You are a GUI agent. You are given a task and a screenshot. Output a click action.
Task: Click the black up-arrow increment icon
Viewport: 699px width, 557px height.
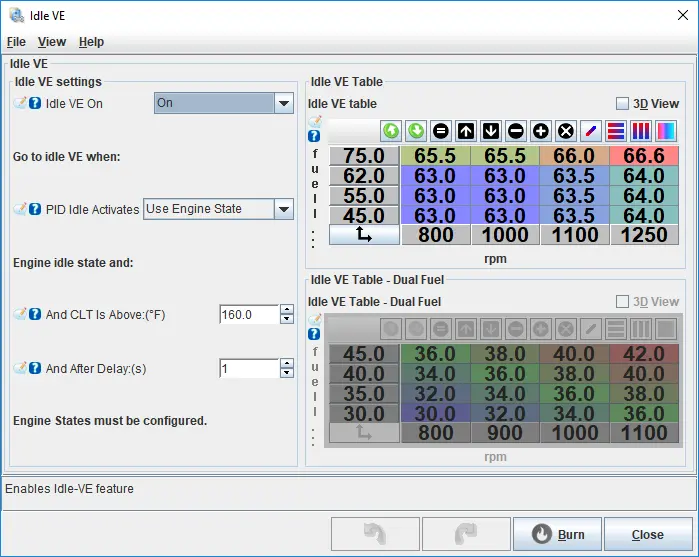click(x=466, y=131)
